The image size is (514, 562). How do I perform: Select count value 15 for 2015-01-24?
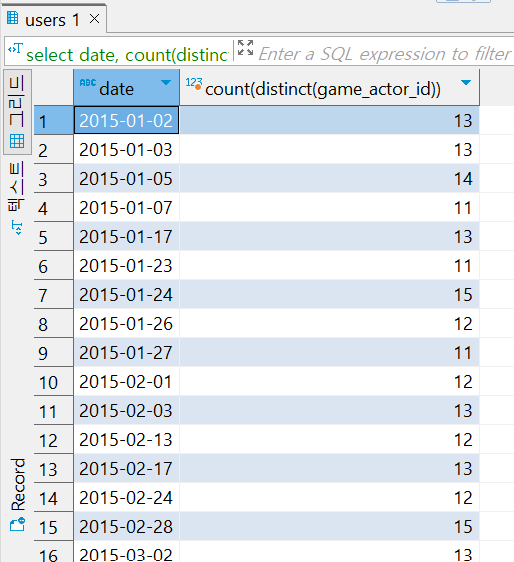(x=329, y=294)
